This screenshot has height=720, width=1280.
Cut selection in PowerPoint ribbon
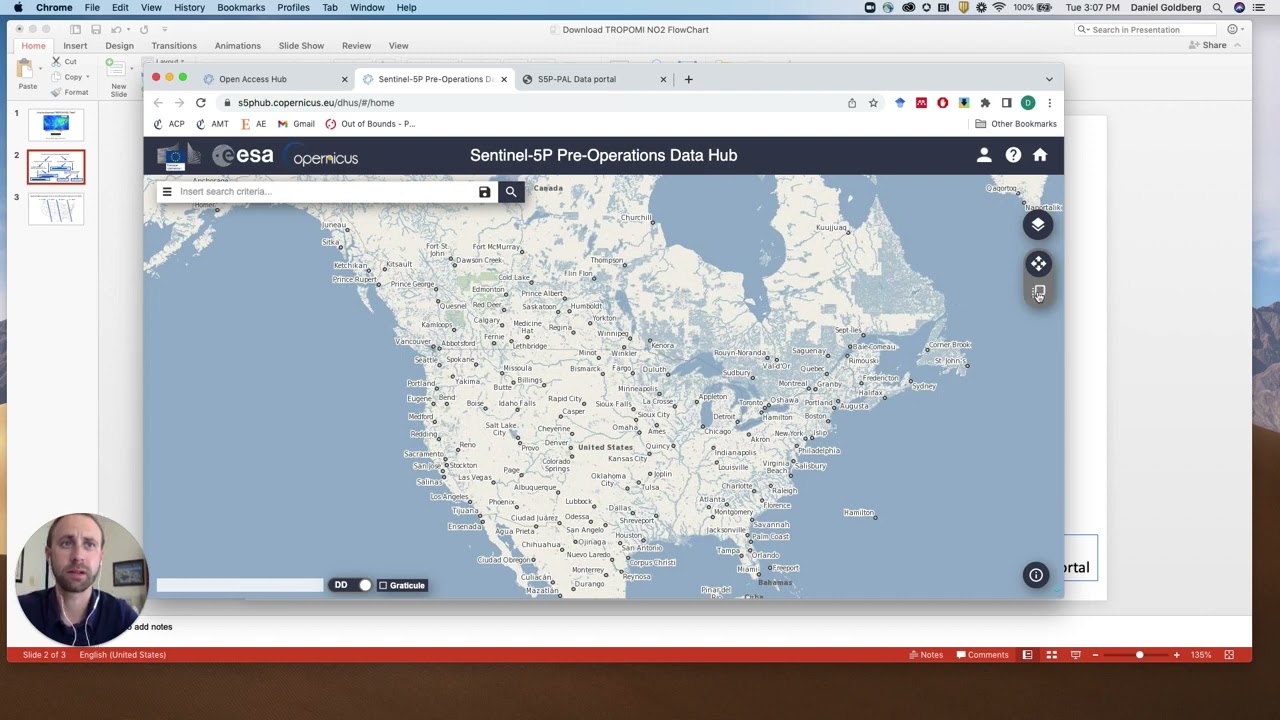click(x=63, y=62)
